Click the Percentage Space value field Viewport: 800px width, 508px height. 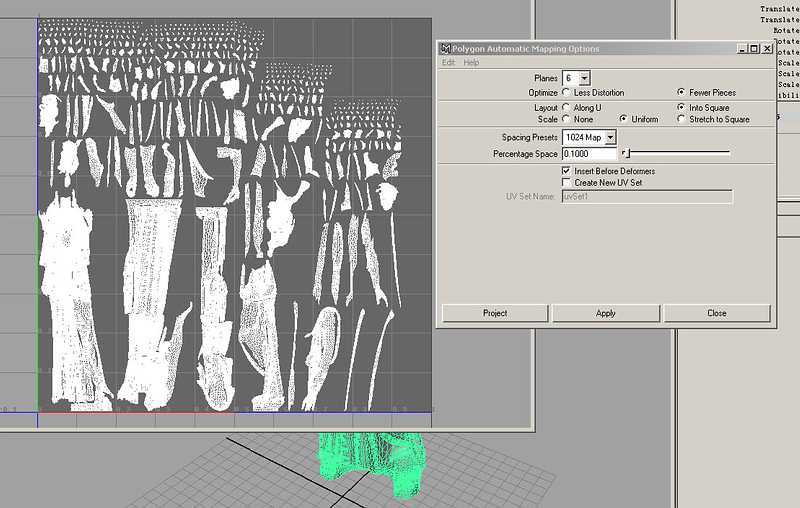(589, 154)
